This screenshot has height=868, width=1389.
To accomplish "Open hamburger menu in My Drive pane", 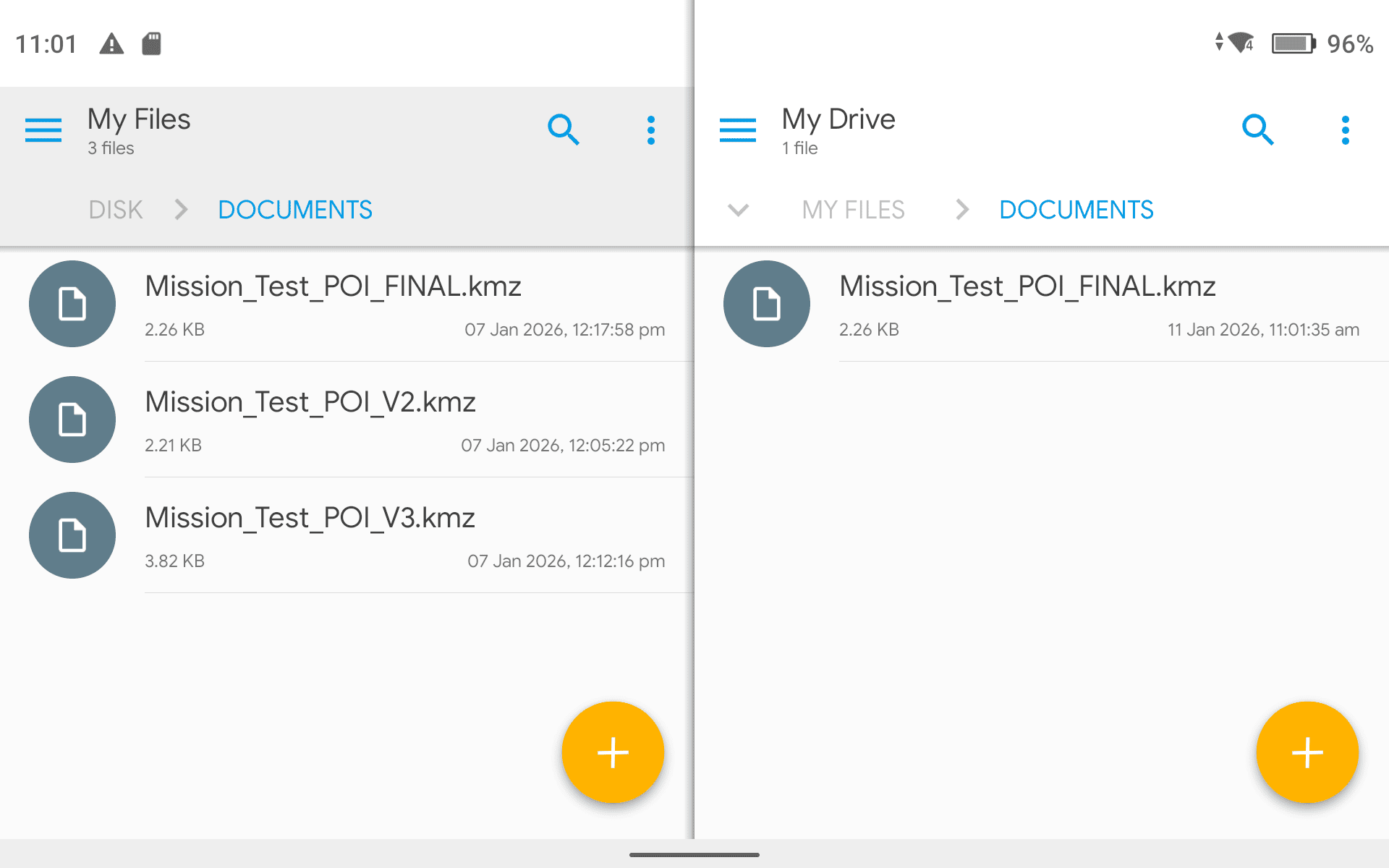I will (x=738, y=130).
